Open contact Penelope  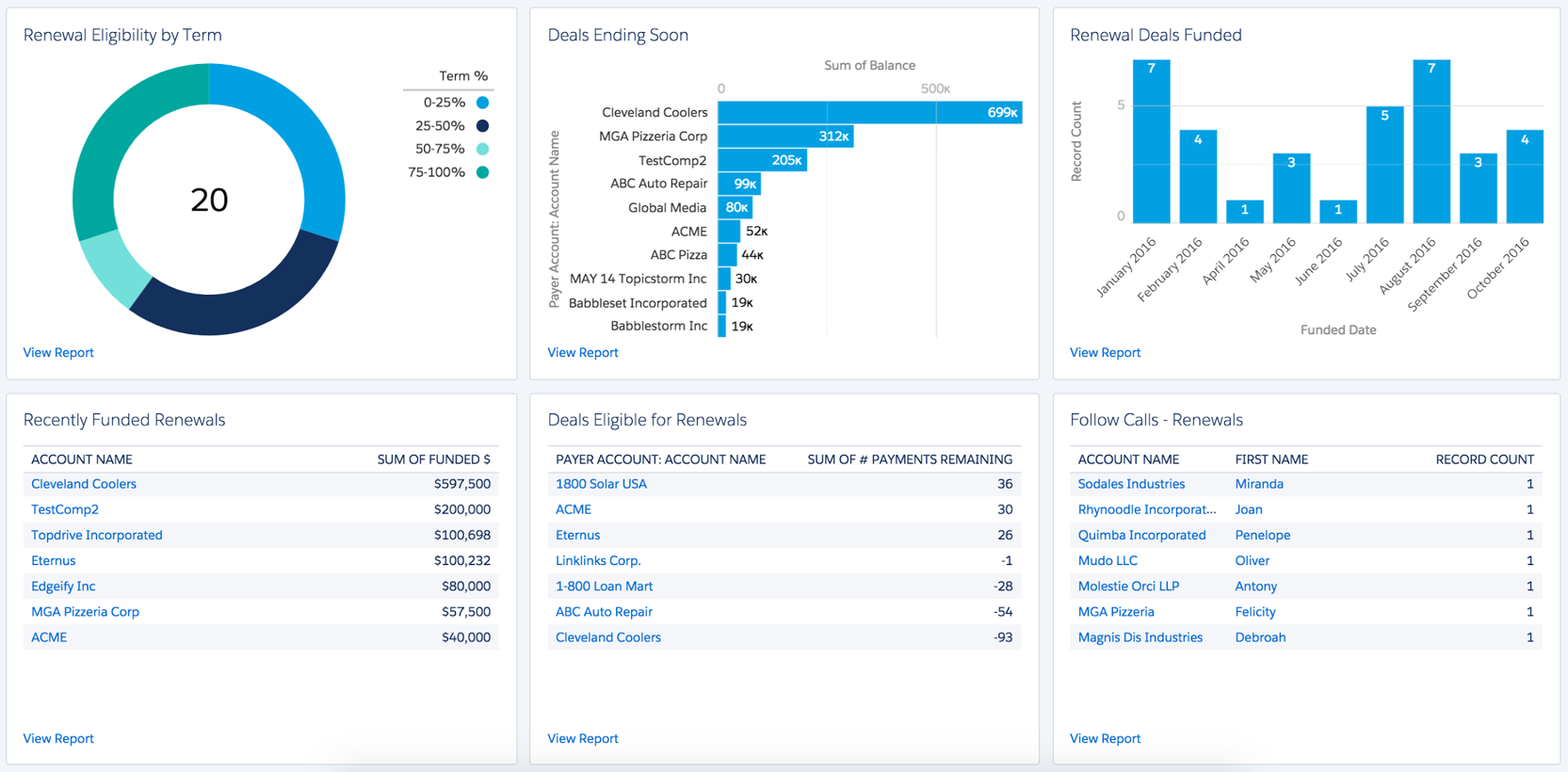(x=1263, y=535)
